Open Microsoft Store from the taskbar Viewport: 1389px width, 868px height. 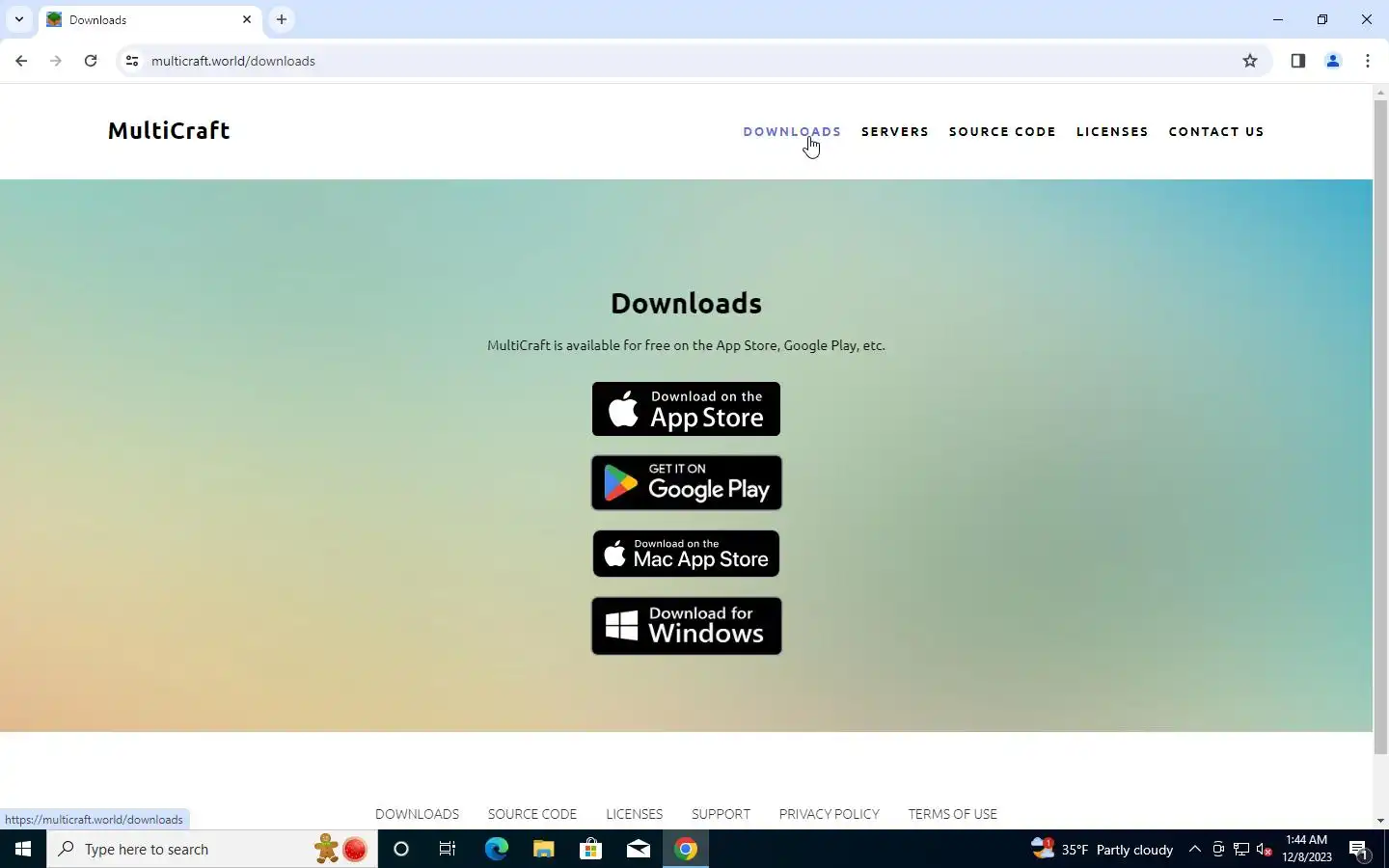[x=590, y=849]
